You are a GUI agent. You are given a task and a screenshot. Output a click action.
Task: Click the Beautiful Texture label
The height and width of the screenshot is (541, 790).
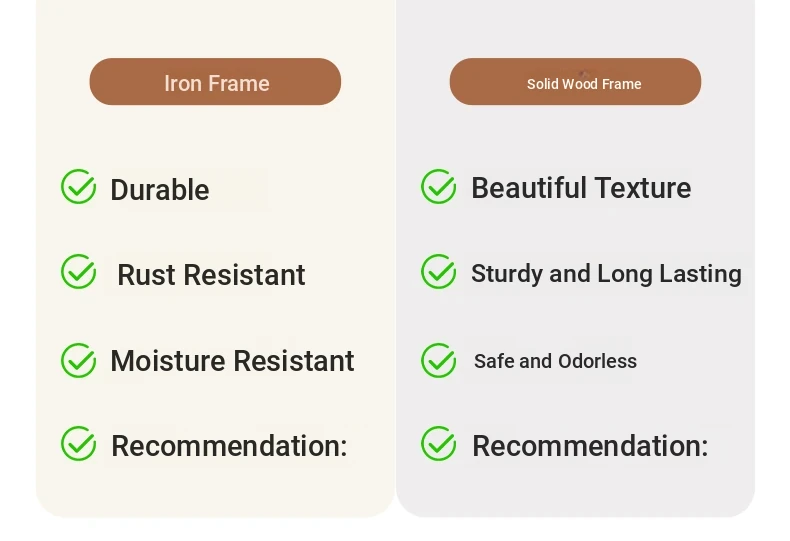(581, 188)
